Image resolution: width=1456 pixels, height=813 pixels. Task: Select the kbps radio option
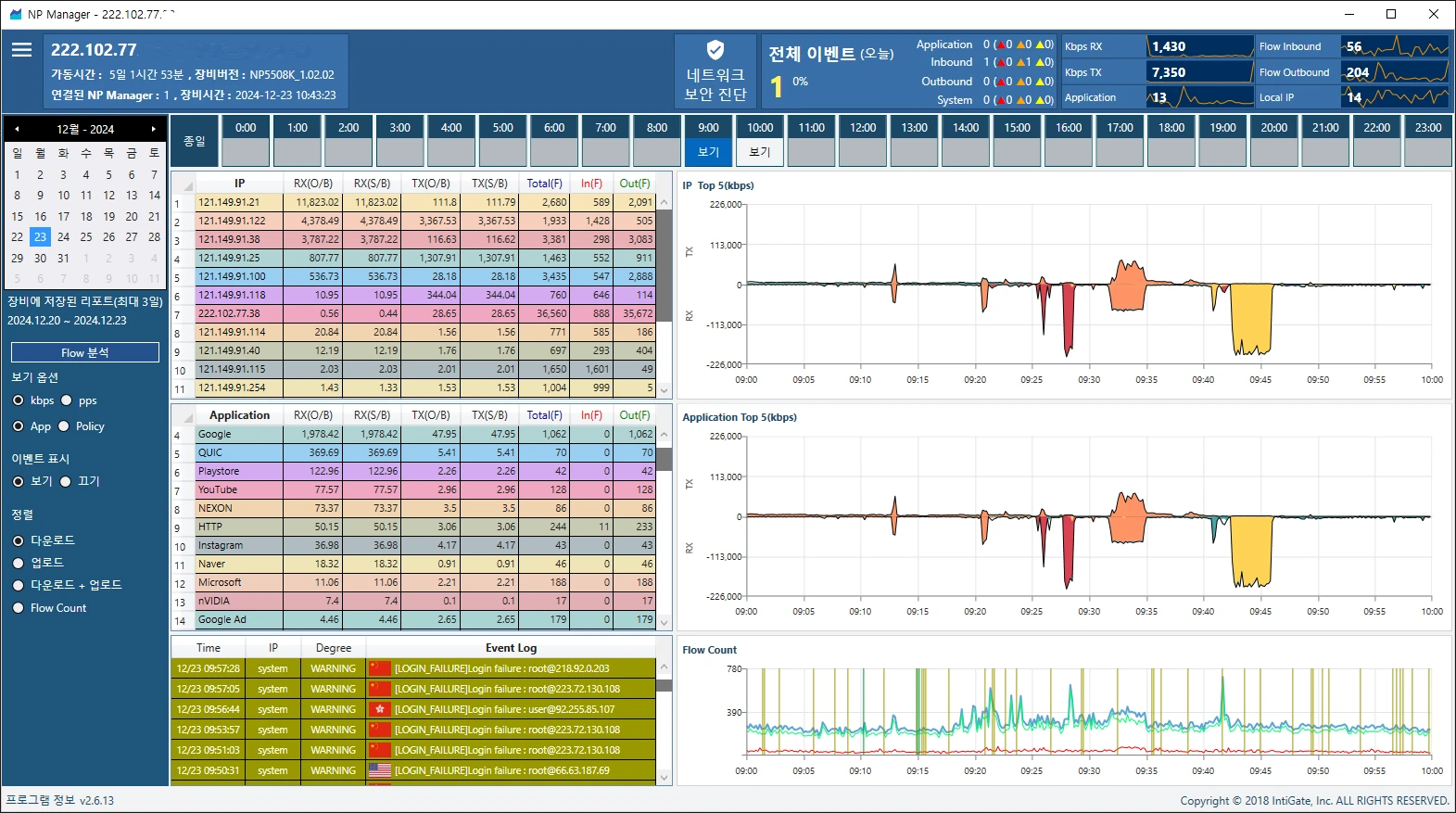[18, 400]
